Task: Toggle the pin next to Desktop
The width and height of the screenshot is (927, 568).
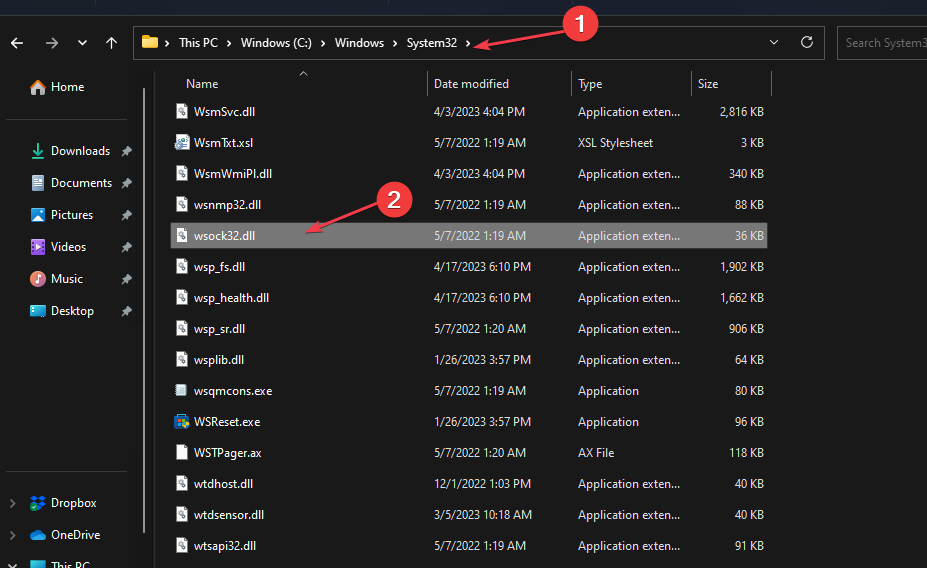Action: coord(126,311)
